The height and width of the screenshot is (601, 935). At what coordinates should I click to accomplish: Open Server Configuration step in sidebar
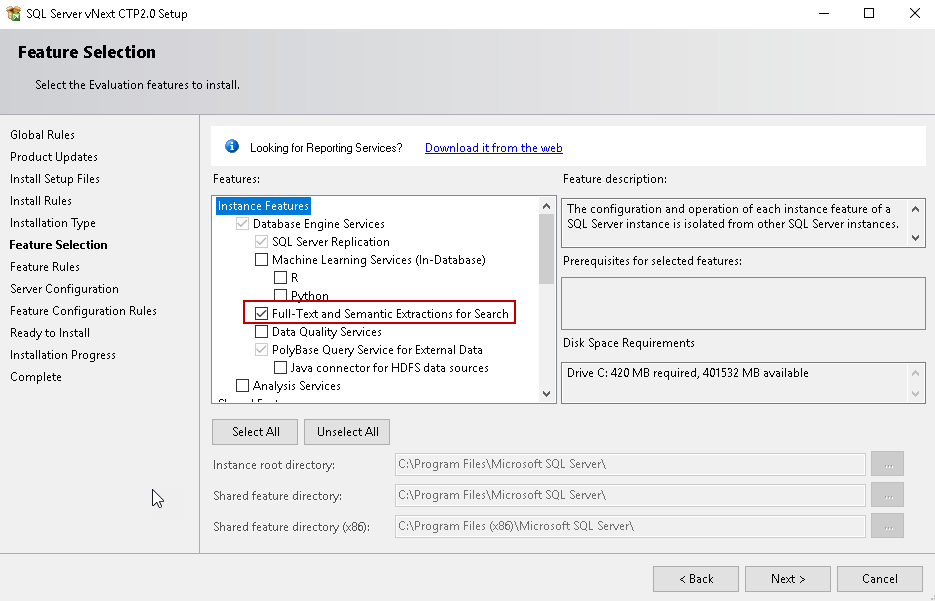(x=64, y=289)
